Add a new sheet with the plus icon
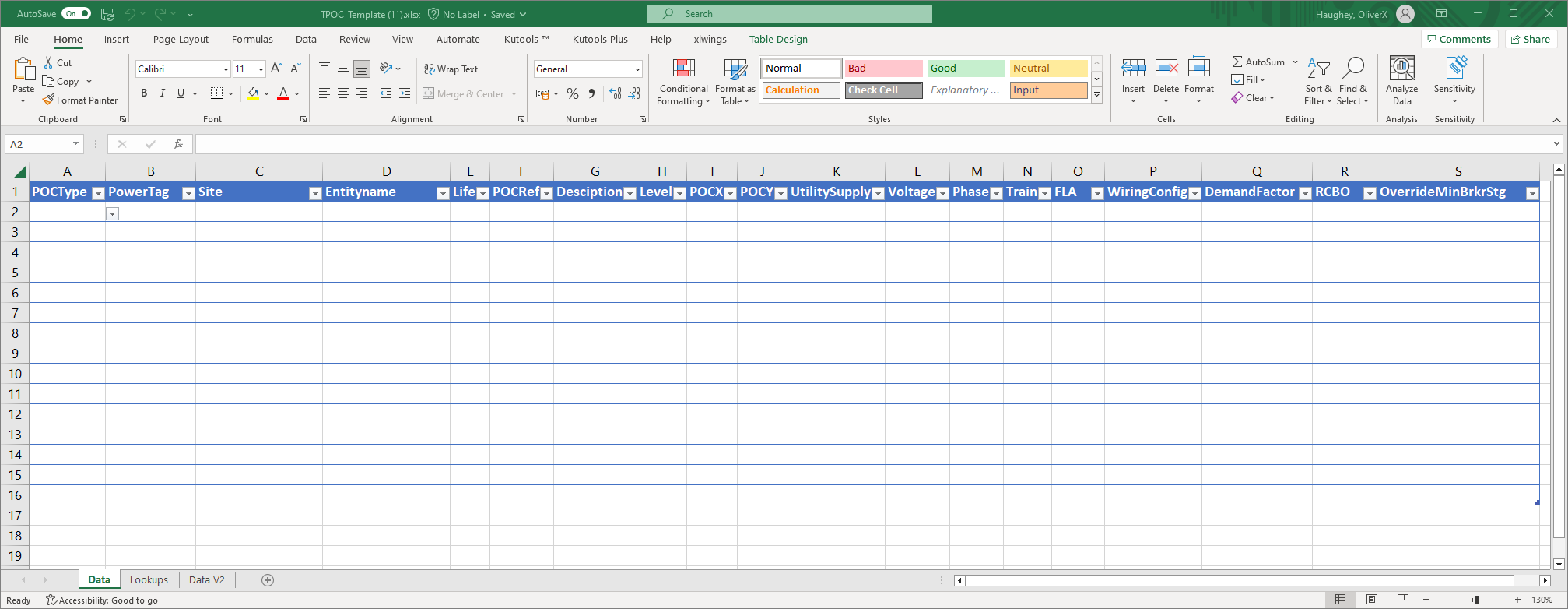 (268, 580)
